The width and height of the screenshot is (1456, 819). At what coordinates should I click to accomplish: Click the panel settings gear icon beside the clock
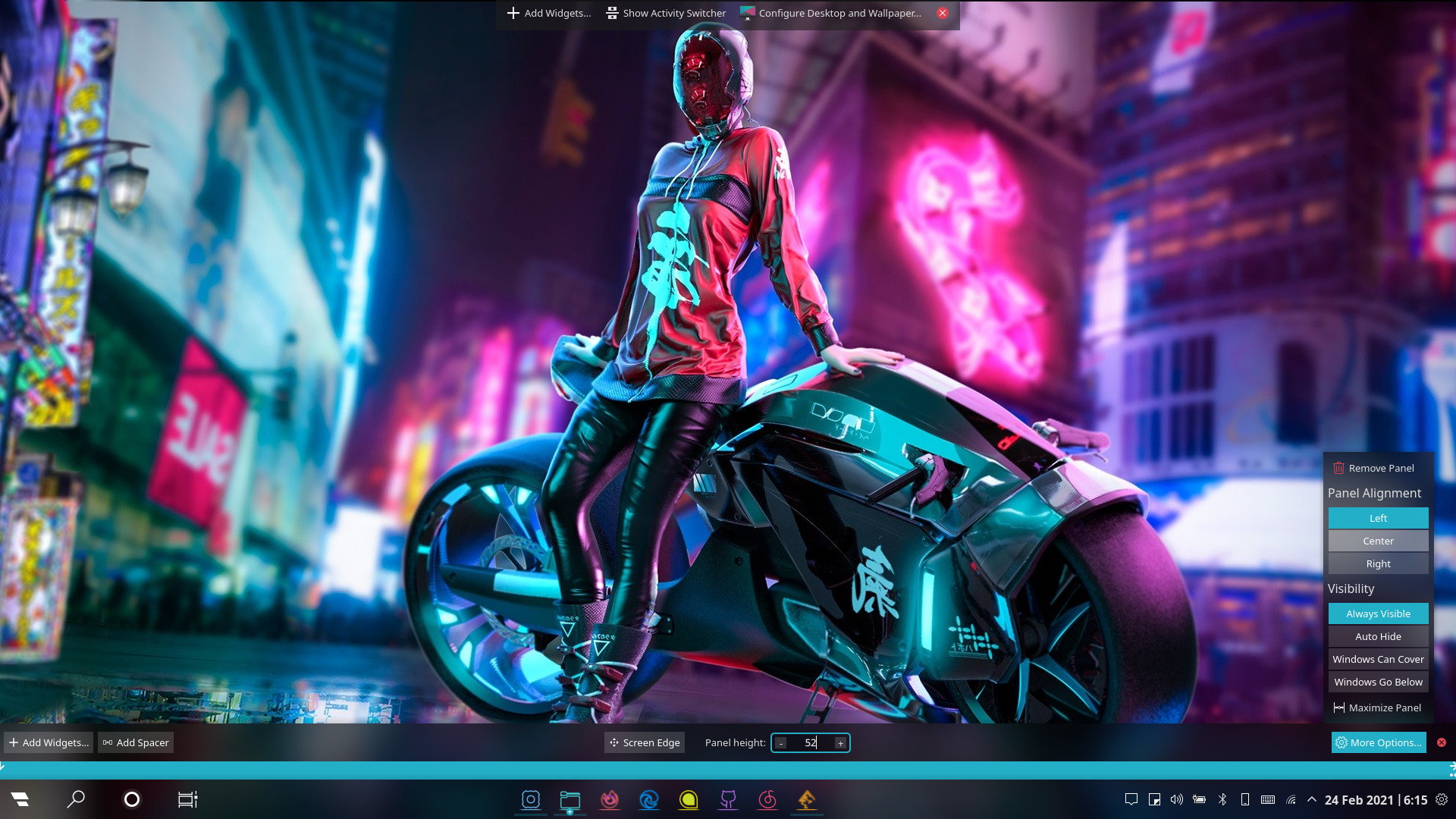coord(1442,799)
